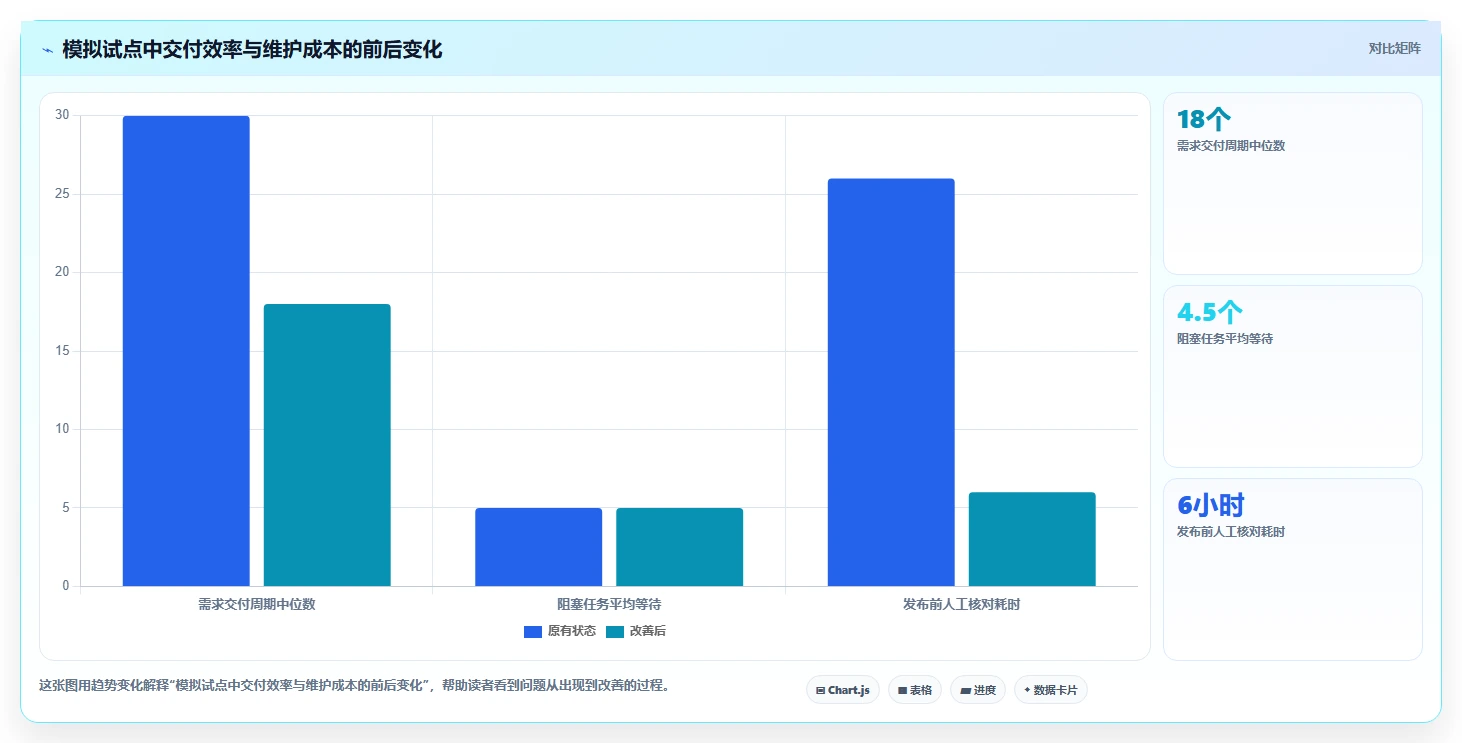The width and height of the screenshot is (1462, 743).
Task: Click the teal 需求交付周期中位数 bar
Action: pos(327,445)
